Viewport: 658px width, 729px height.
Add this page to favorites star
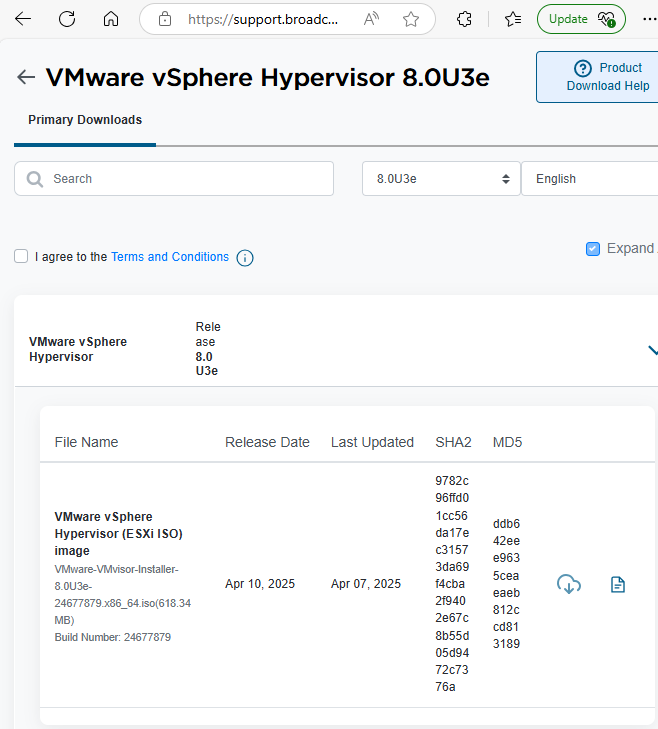point(411,19)
